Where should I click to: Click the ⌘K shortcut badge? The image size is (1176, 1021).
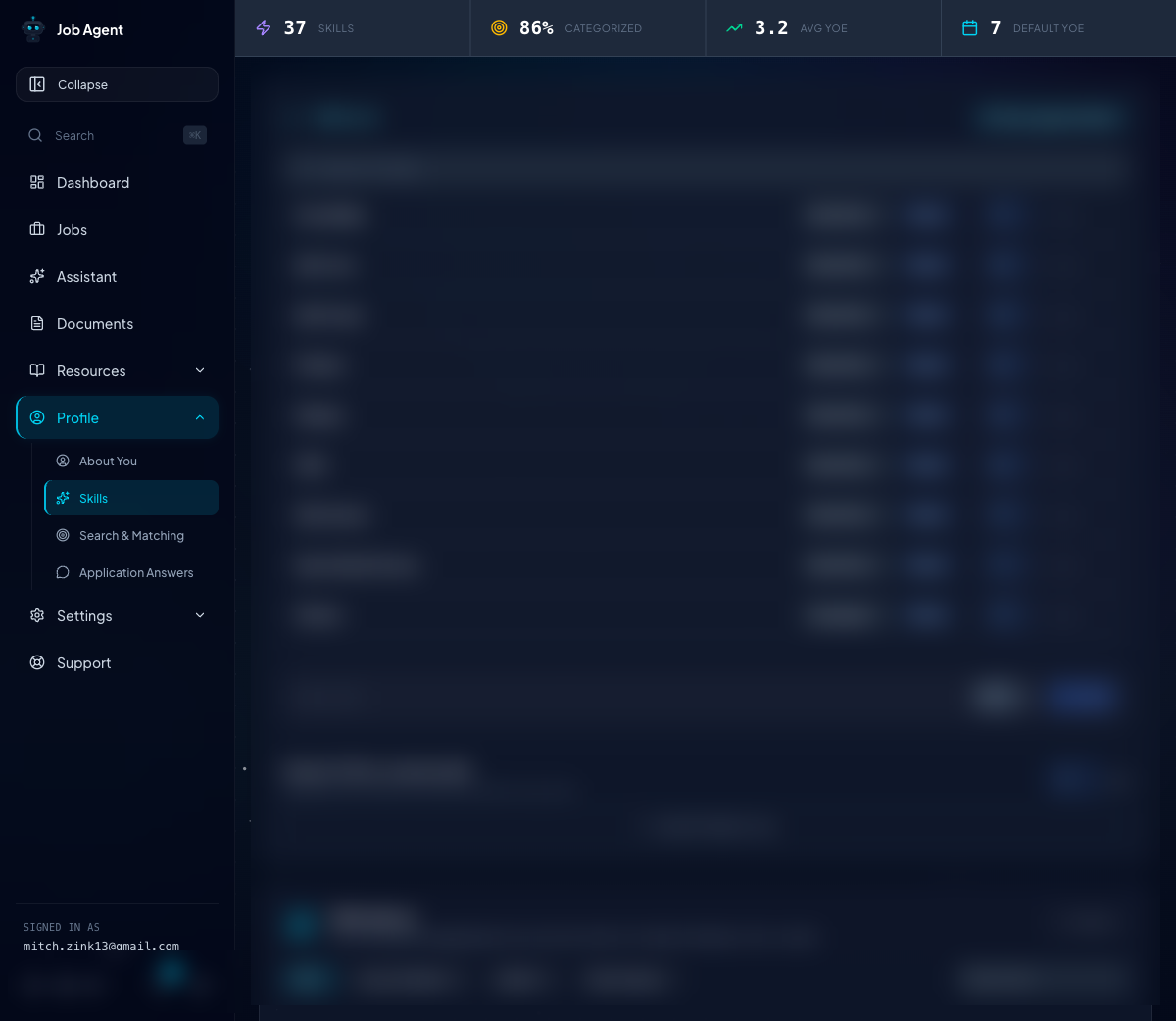tap(195, 135)
